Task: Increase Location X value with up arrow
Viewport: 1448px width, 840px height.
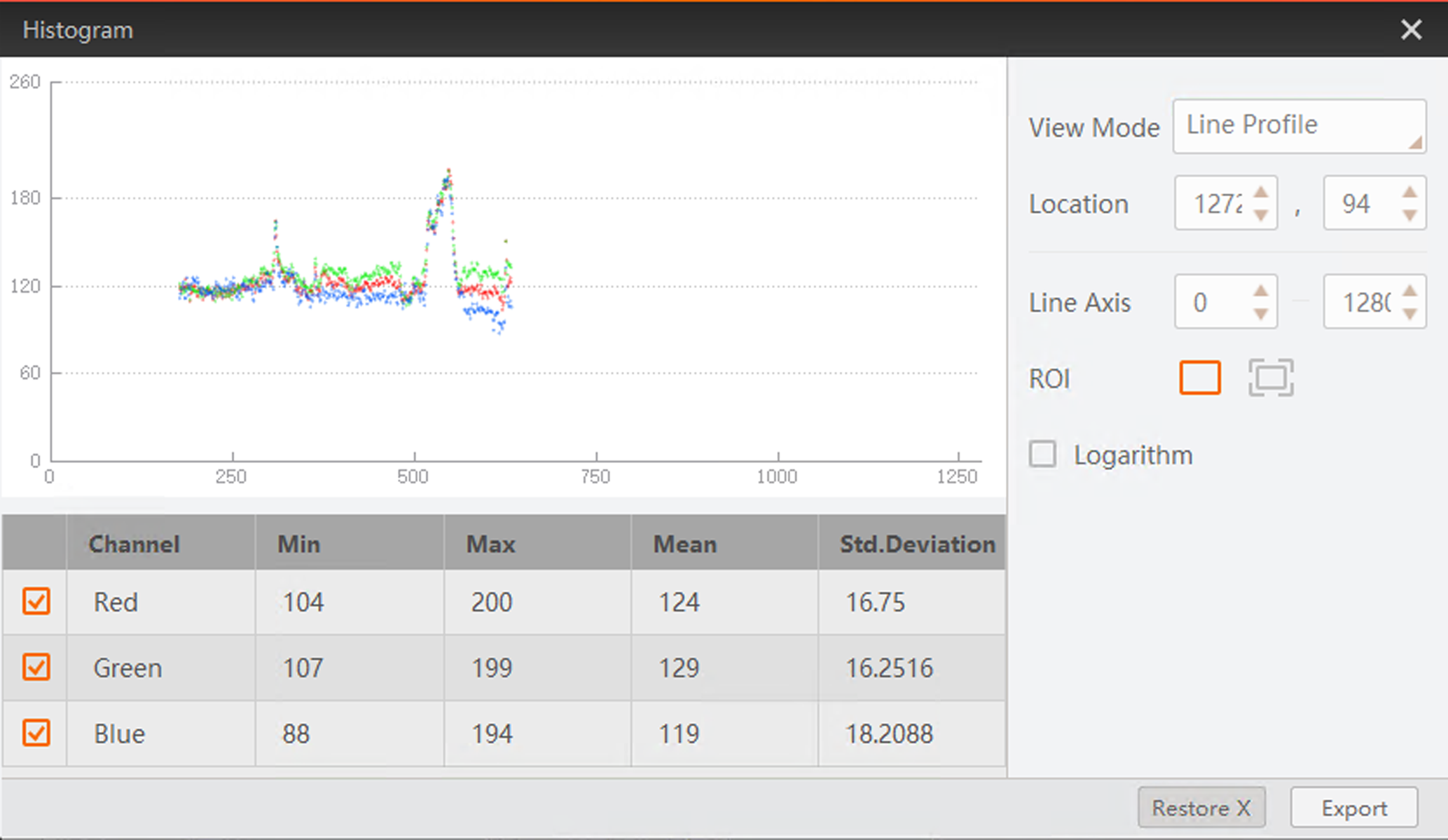Action: (x=1260, y=193)
